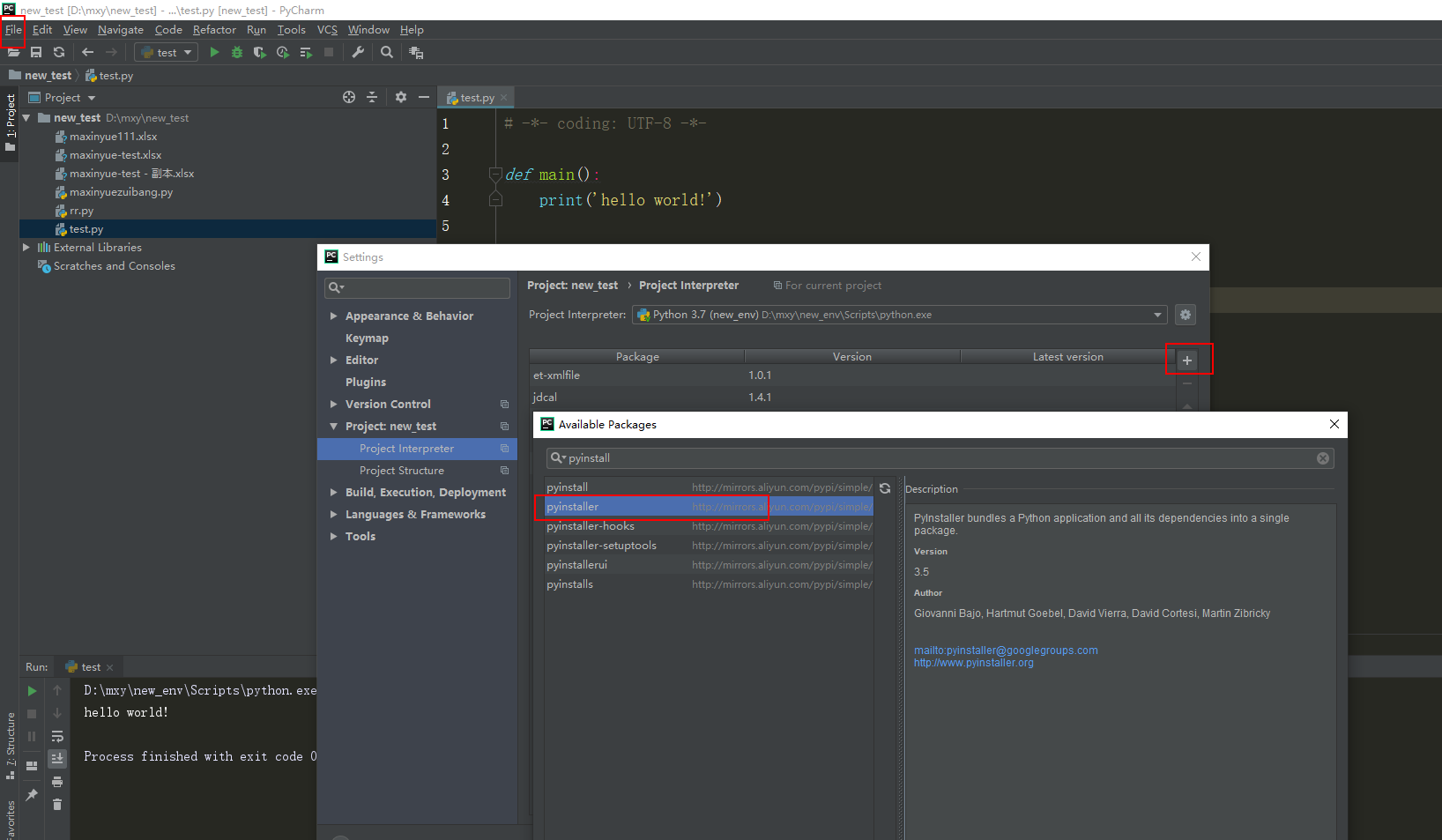Open the Project Interpreter combo box
The width and height of the screenshot is (1442, 840).
pos(899,315)
